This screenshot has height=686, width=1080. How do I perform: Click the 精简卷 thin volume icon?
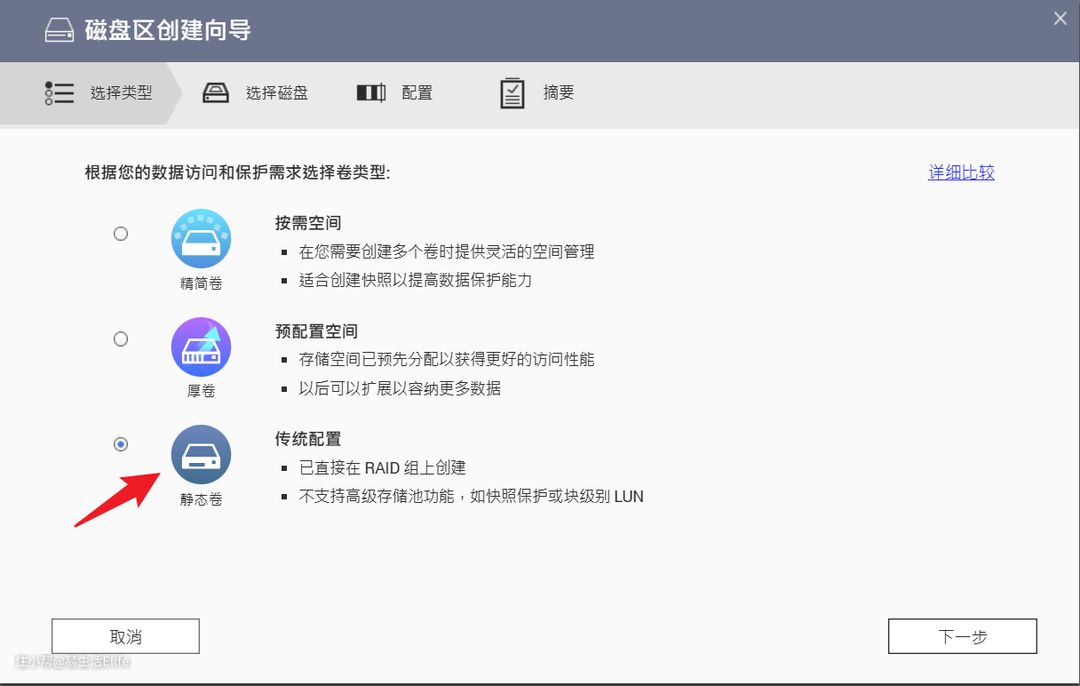(x=201, y=239)
